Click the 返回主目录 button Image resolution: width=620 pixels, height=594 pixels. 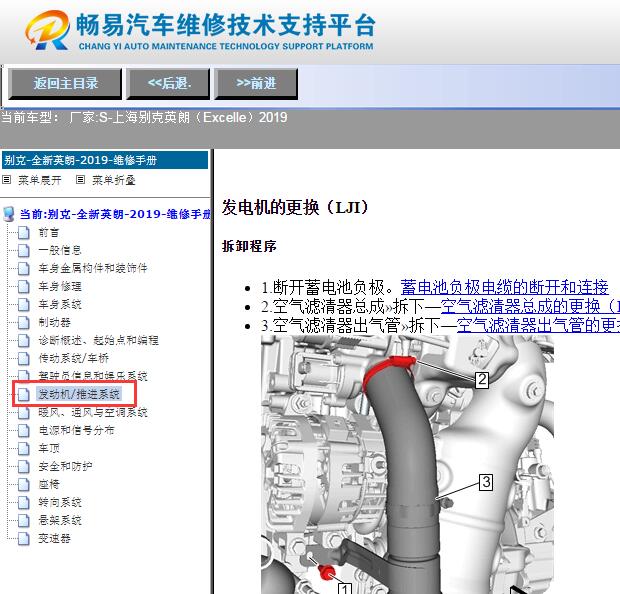65,83
